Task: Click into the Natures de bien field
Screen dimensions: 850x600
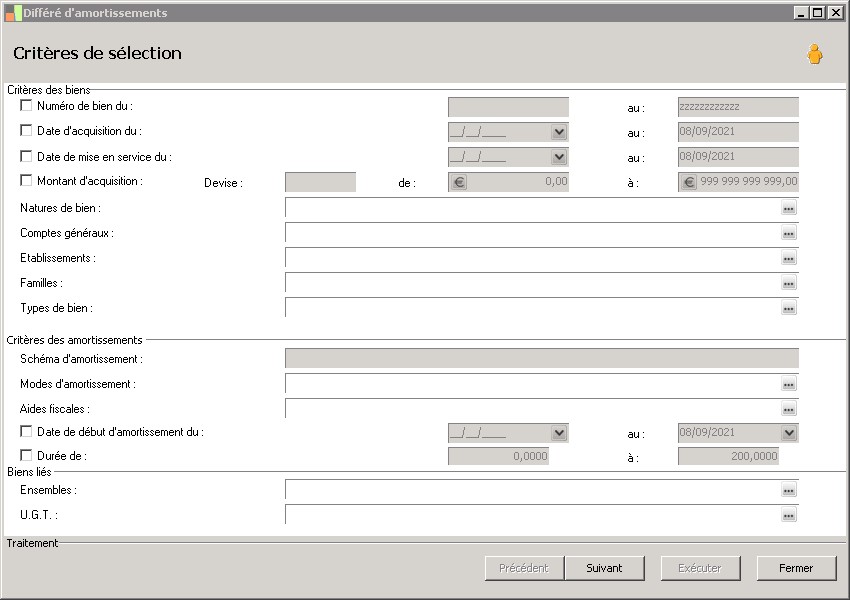Action: point(532,208)
